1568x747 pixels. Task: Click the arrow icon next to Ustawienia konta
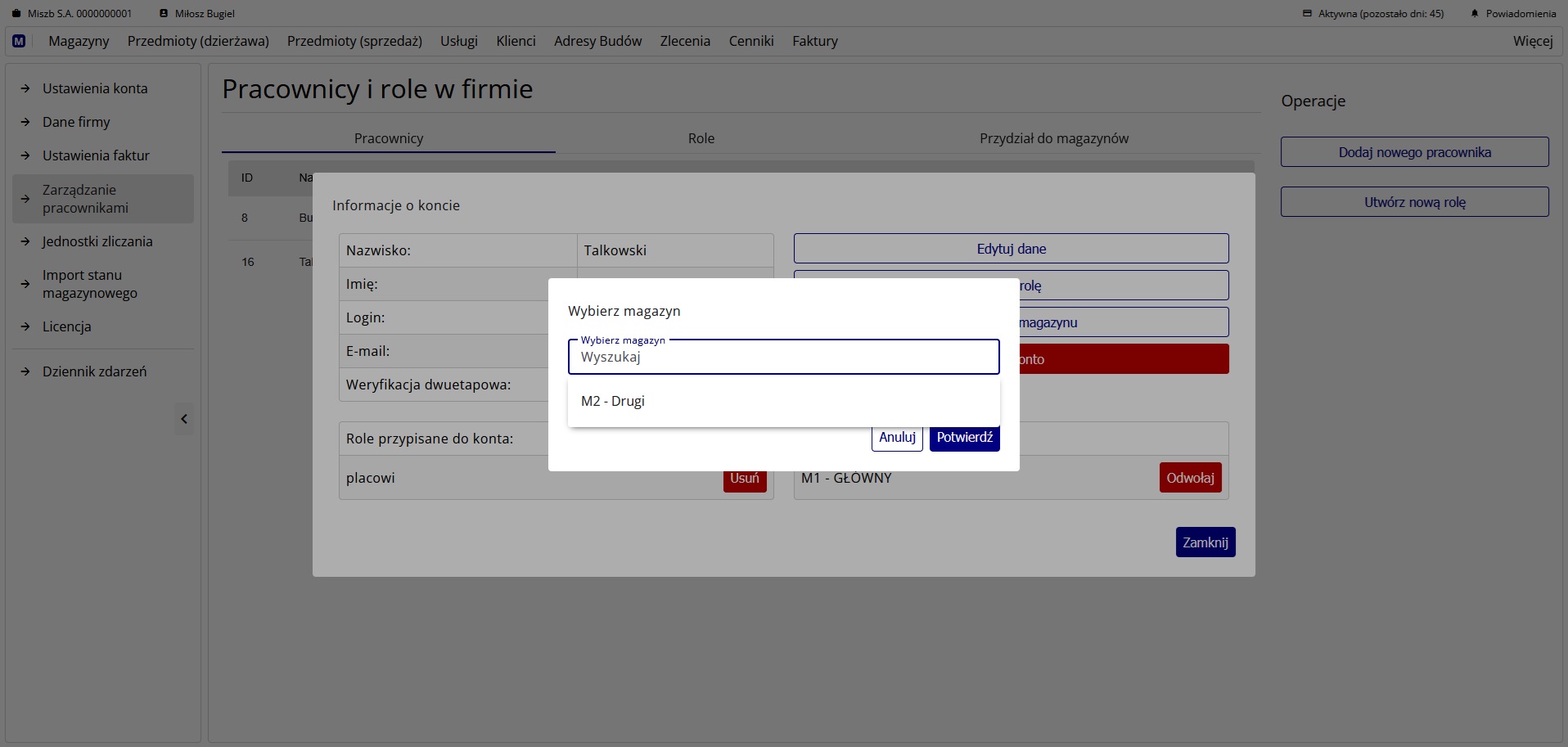pyautogui.click(x=25, y=88)
